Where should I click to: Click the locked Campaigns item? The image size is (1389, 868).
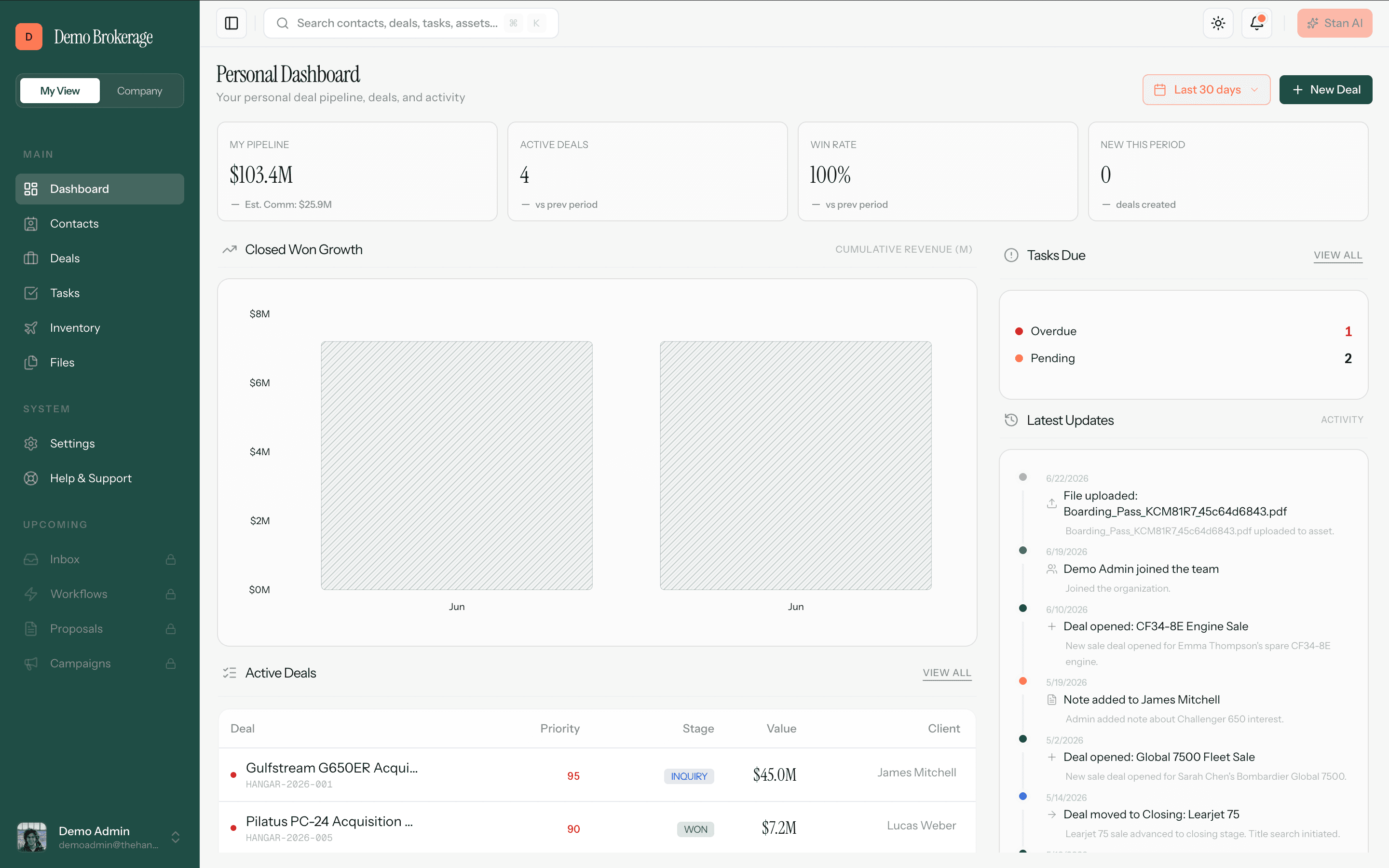(100, 664)
